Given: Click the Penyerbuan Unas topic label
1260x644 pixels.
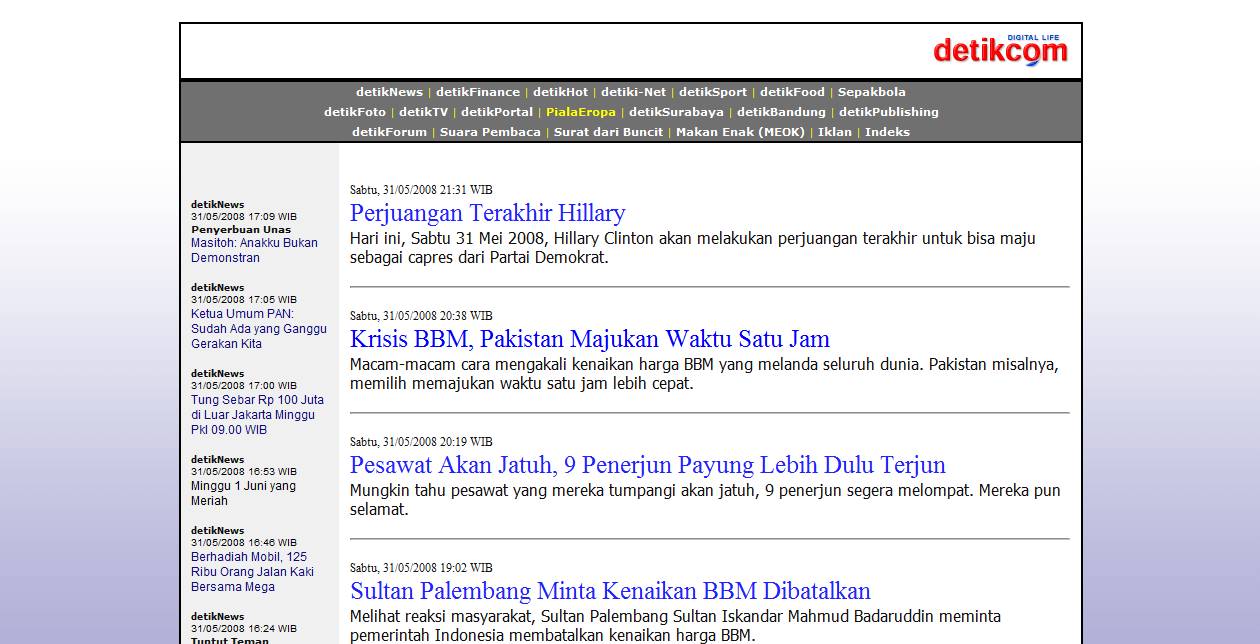Looking at the screenshot, I should (x=241, y=229).
